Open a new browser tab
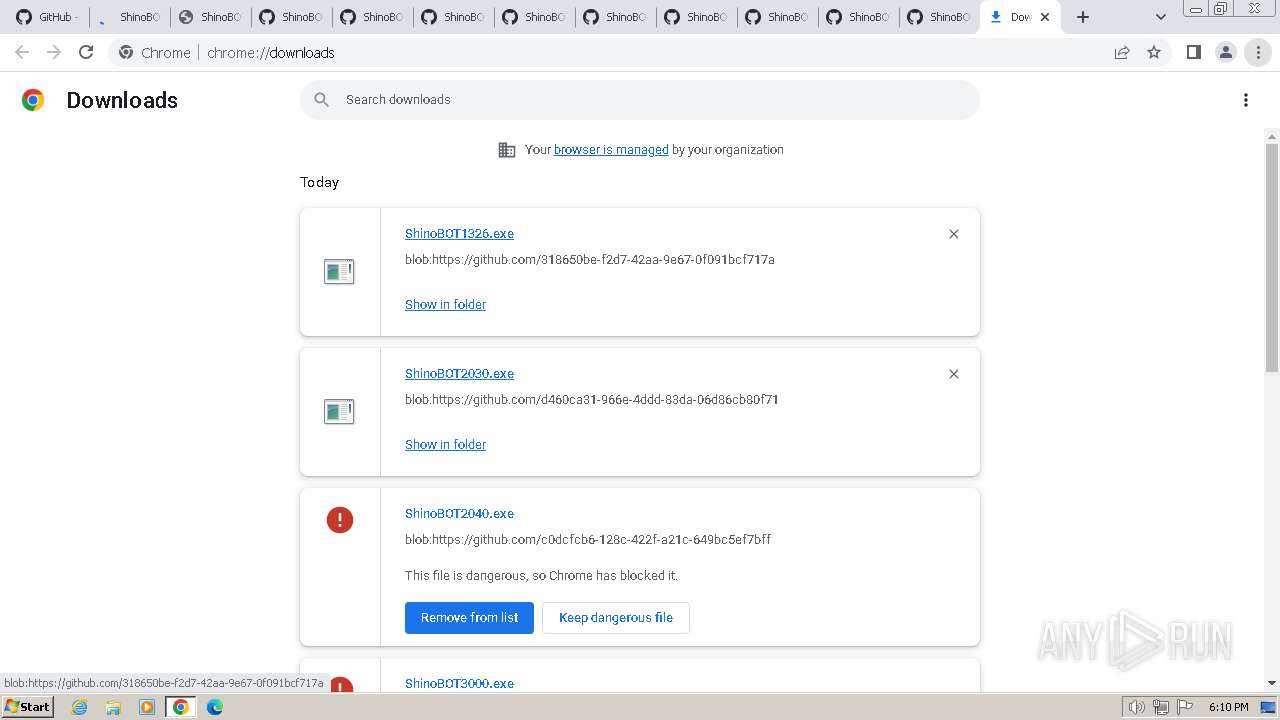 1083,17
